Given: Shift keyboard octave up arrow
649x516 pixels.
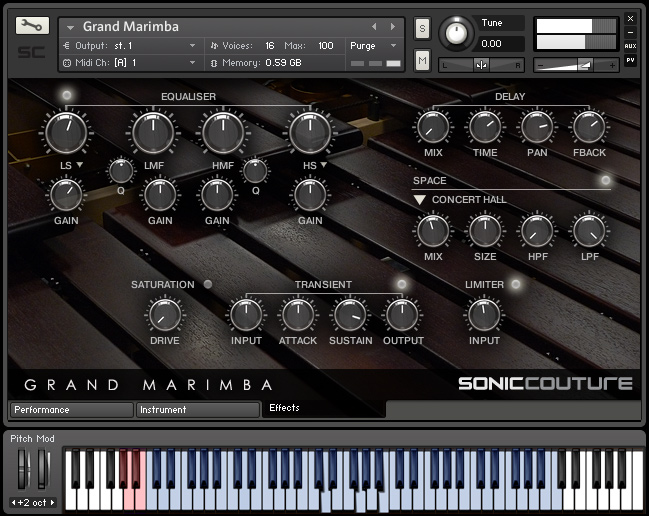Looking at the screenshot, I should pyautogui.click(x=52, y=503).
